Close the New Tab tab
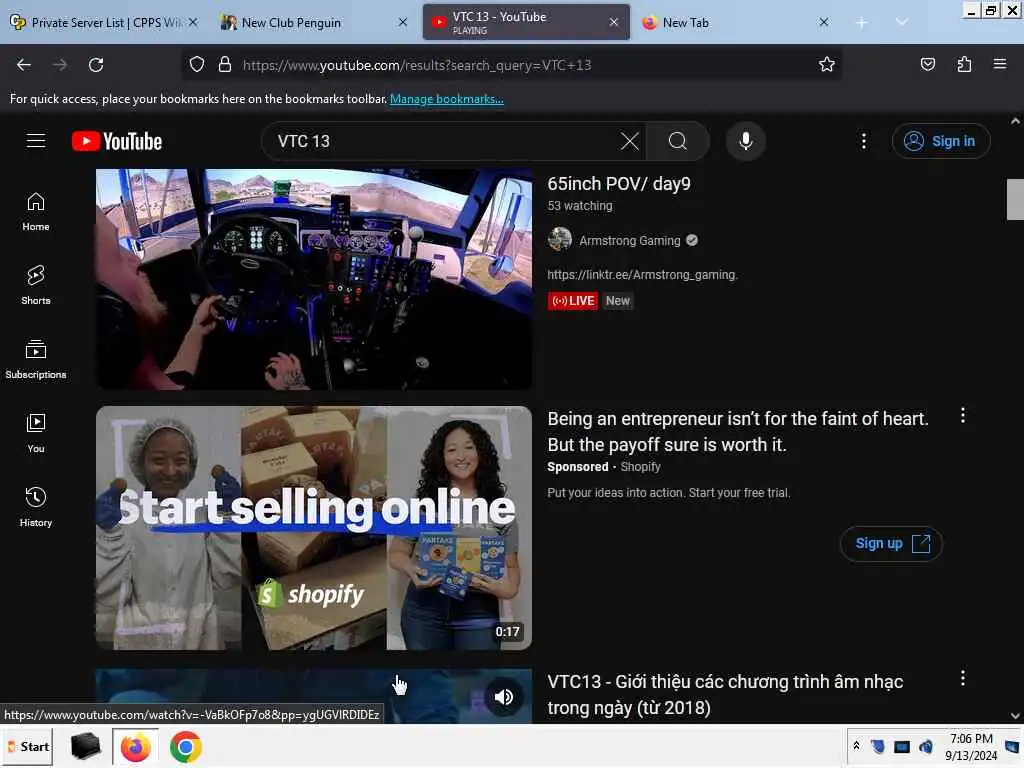The image size is (1024, 768). (824, 22)
